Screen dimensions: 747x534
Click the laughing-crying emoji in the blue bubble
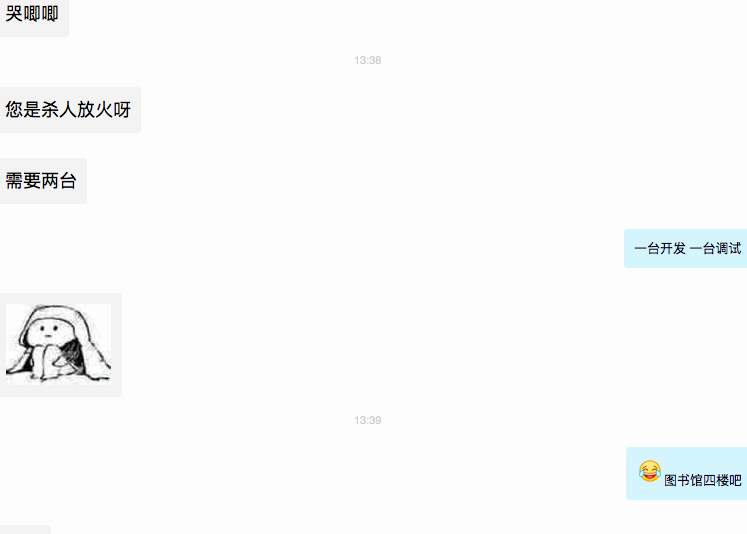click(x=650, y=471)
